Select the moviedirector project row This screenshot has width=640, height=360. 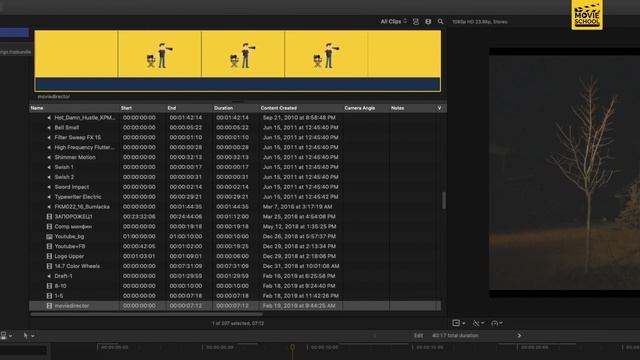235,306
